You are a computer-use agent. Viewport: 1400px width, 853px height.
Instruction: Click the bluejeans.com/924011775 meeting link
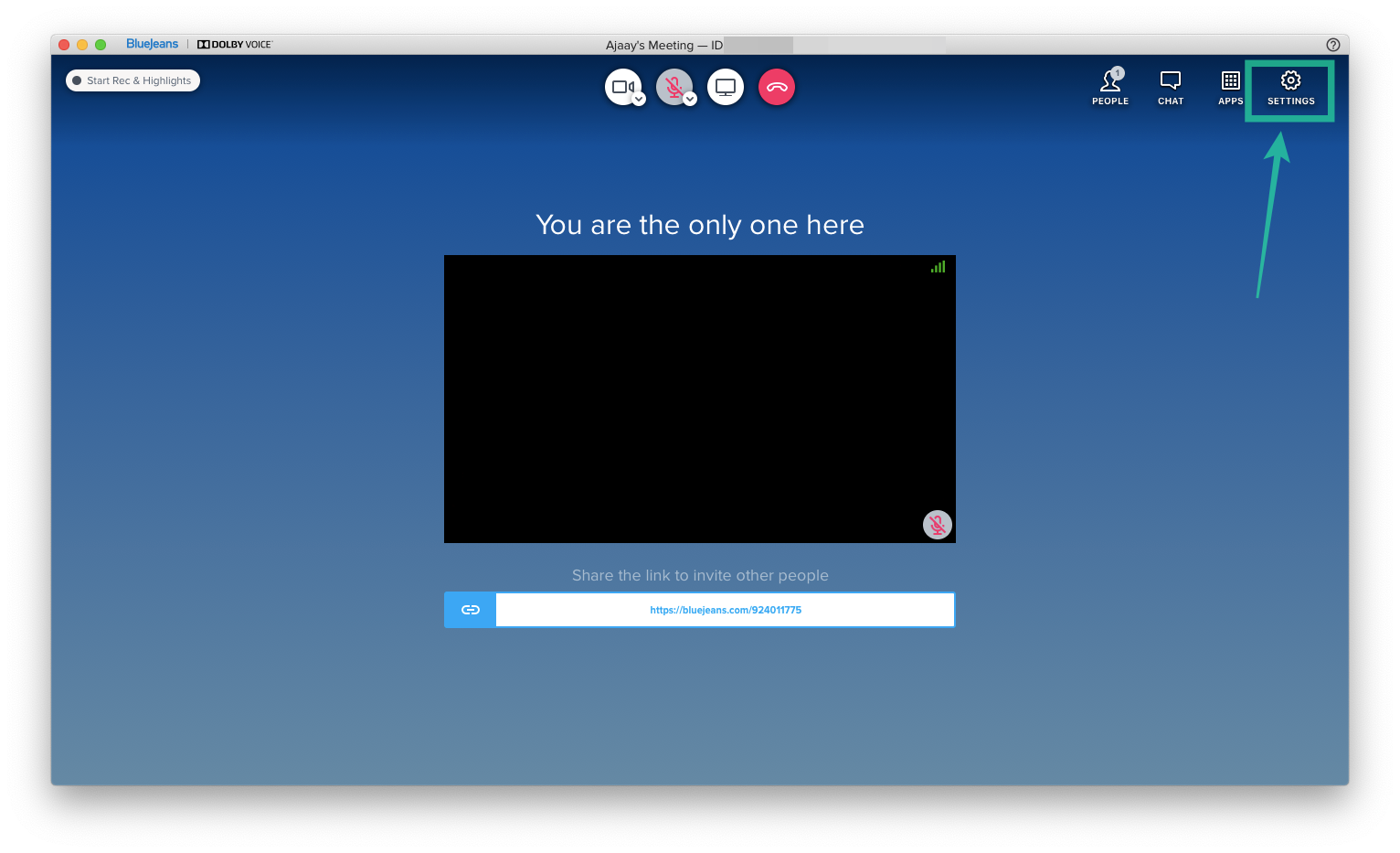726,610
